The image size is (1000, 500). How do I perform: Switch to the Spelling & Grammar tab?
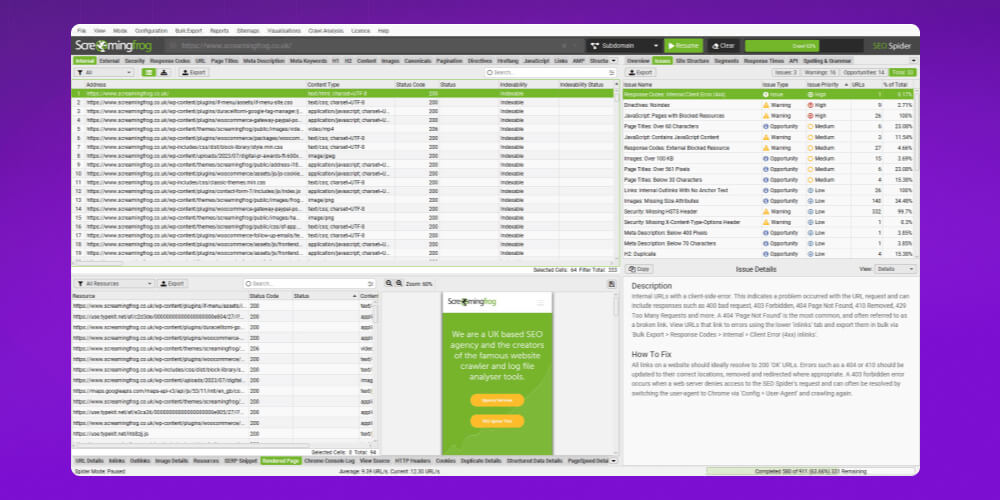tap(827, 61)
